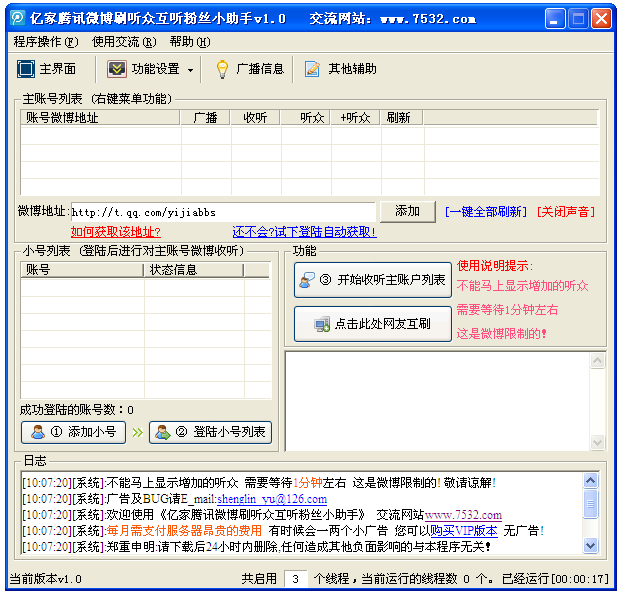Click the 添加 button
The height and width of the screenshot is (594, 618).
click(x=408, y=212)
